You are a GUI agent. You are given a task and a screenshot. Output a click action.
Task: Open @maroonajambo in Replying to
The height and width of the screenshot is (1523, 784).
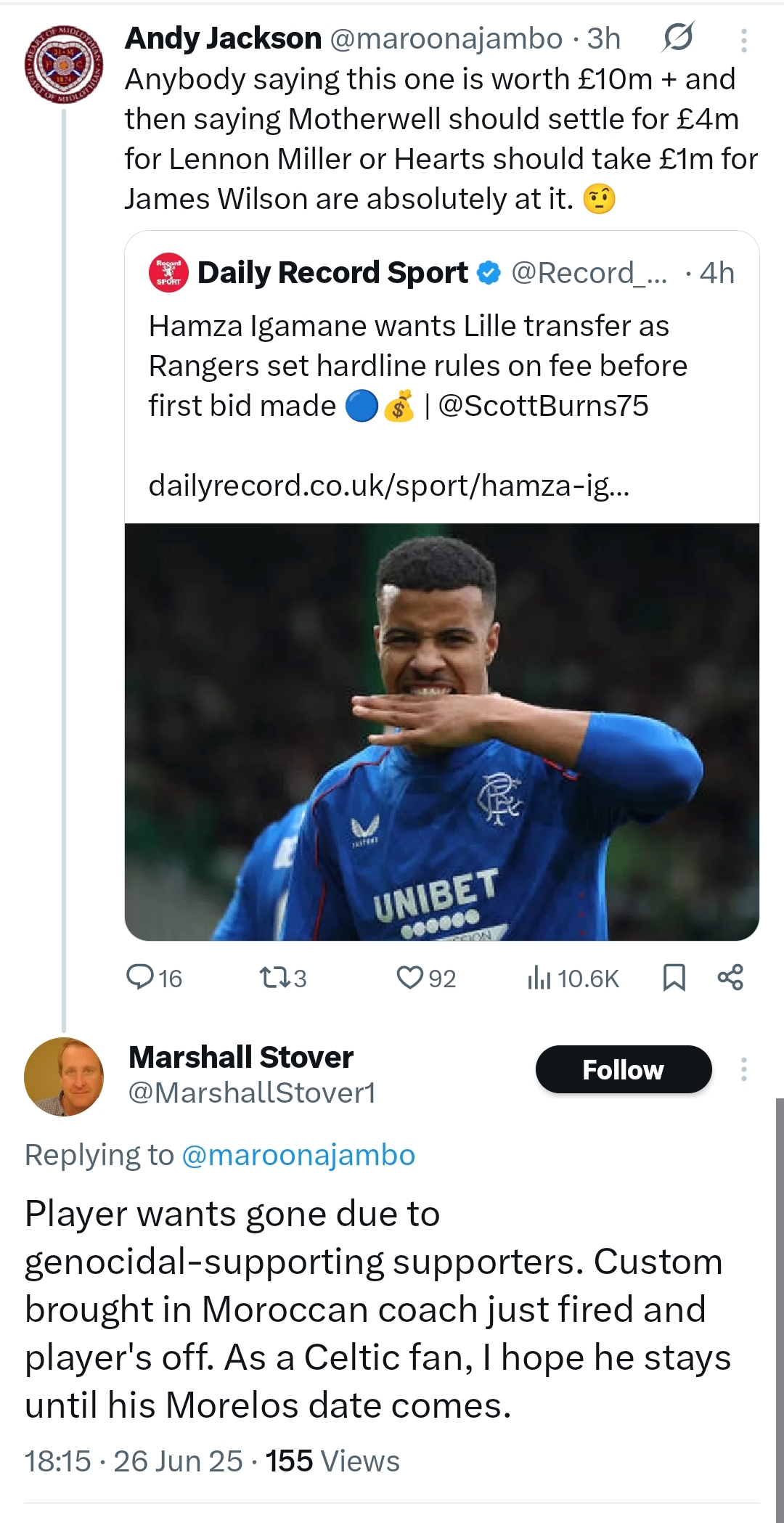click(298, 1155)
